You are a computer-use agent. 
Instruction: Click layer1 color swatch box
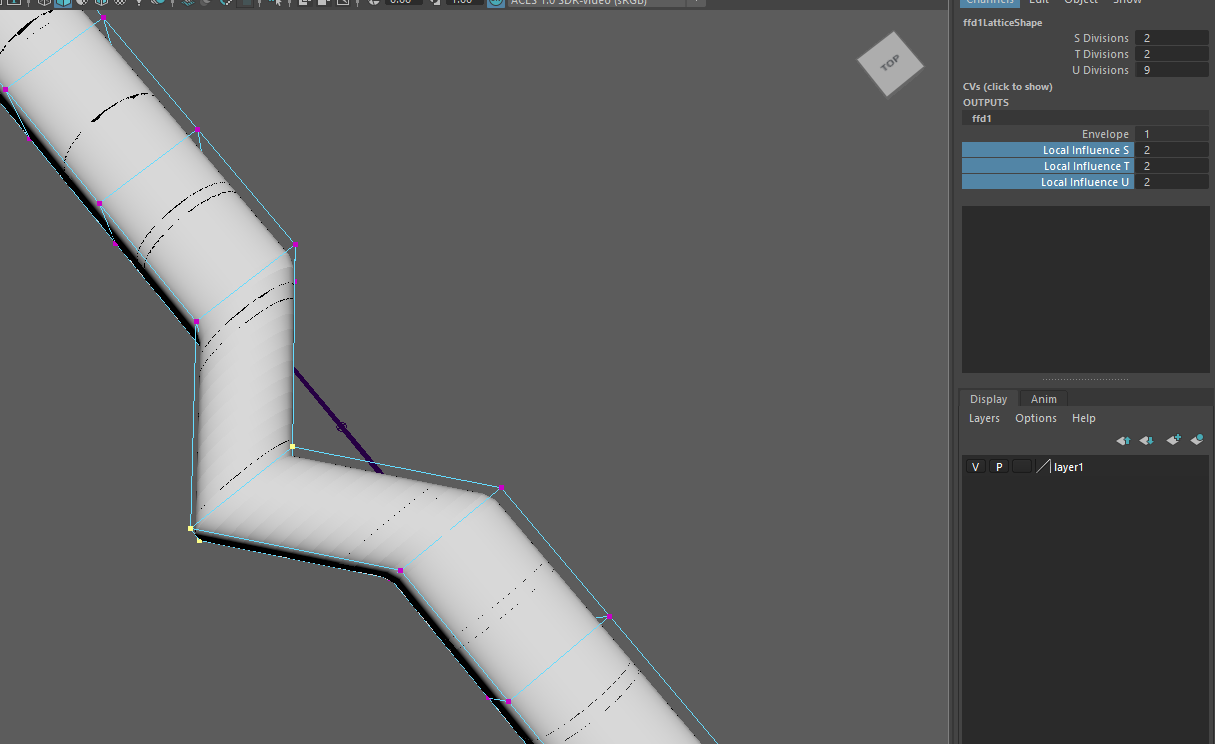(1043, 467)
